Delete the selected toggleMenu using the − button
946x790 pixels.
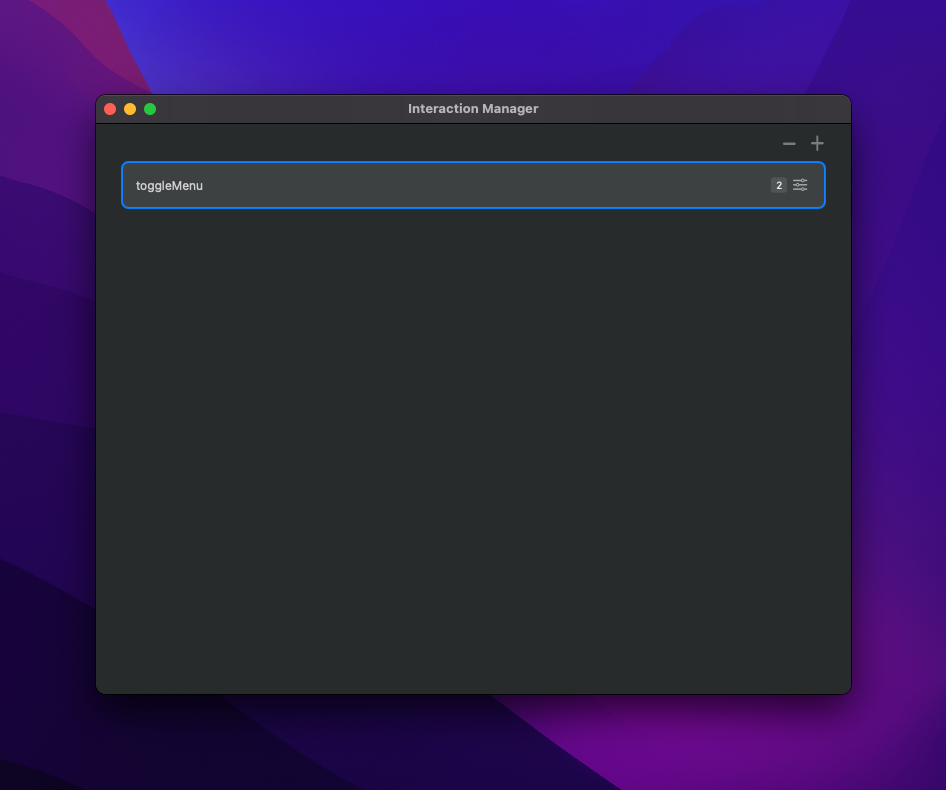point(789,143)
